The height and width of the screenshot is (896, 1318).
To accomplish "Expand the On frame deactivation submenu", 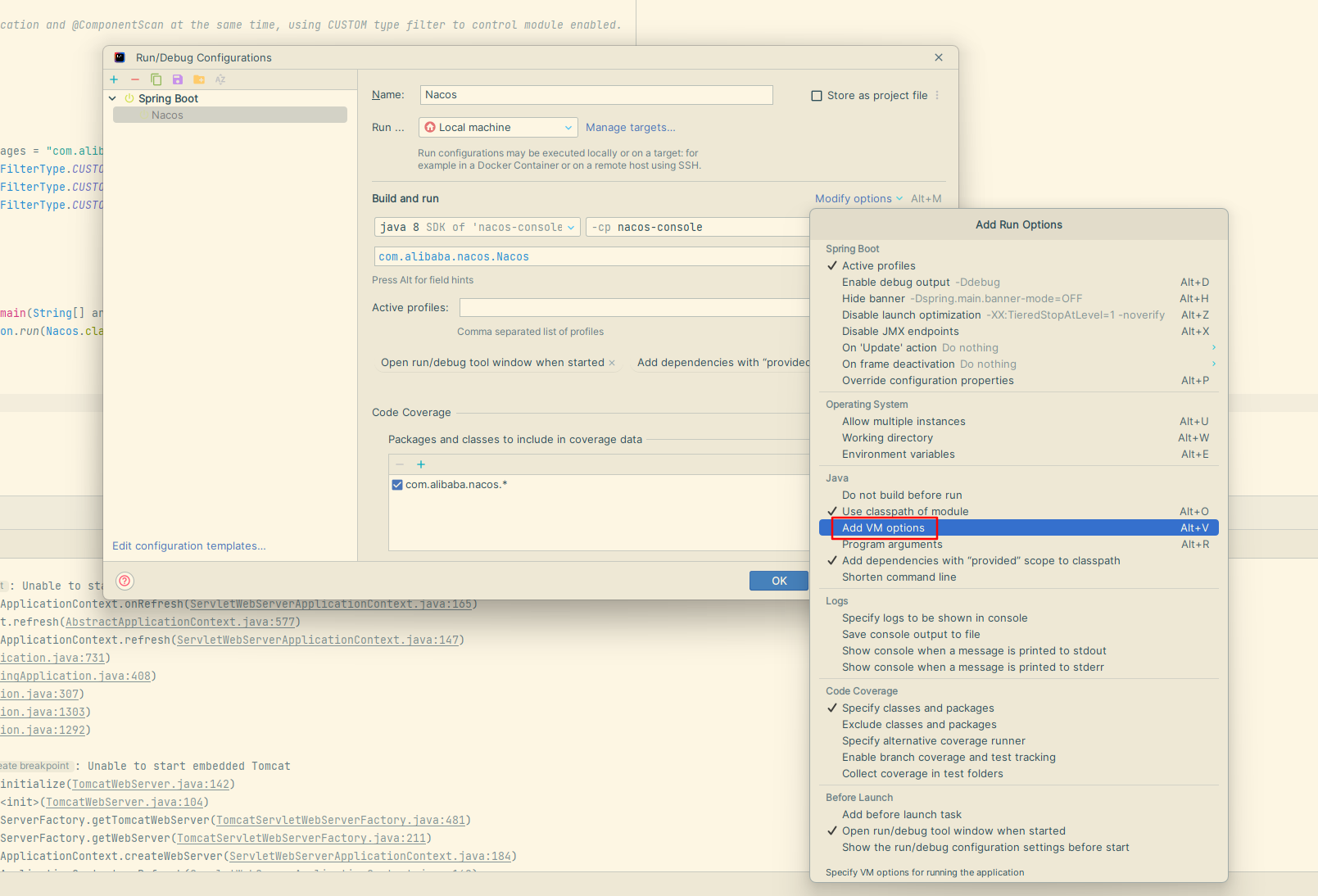I will (x=1019, y=364).
